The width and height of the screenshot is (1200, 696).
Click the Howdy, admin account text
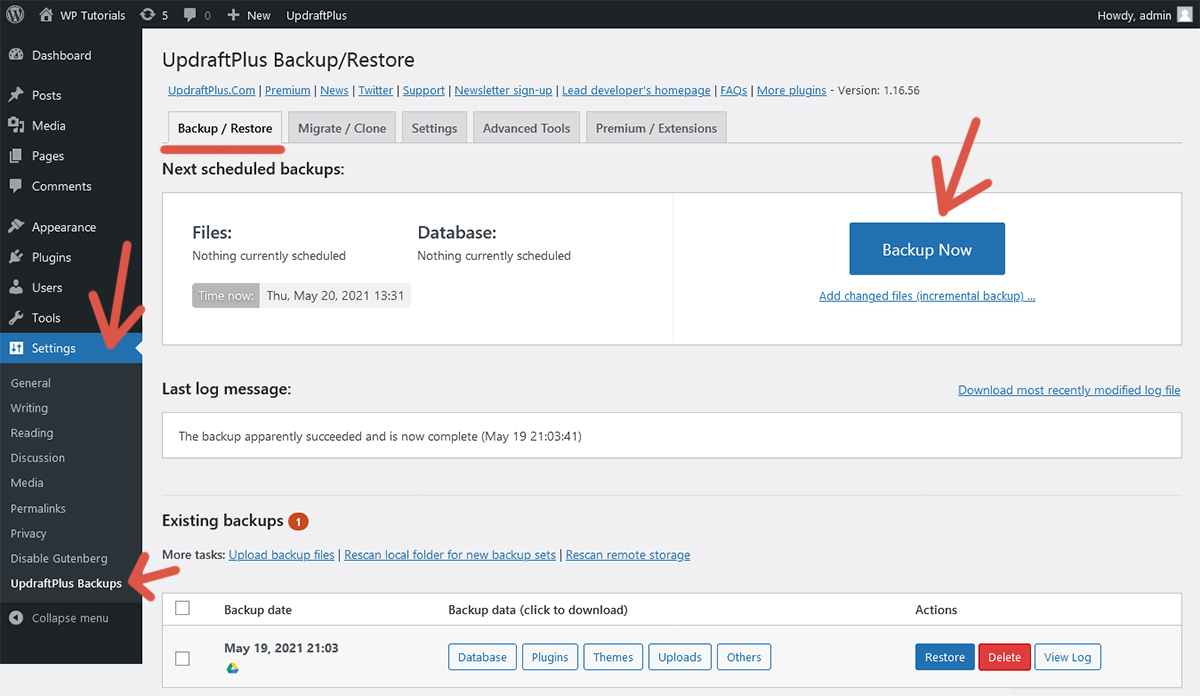1133,15
